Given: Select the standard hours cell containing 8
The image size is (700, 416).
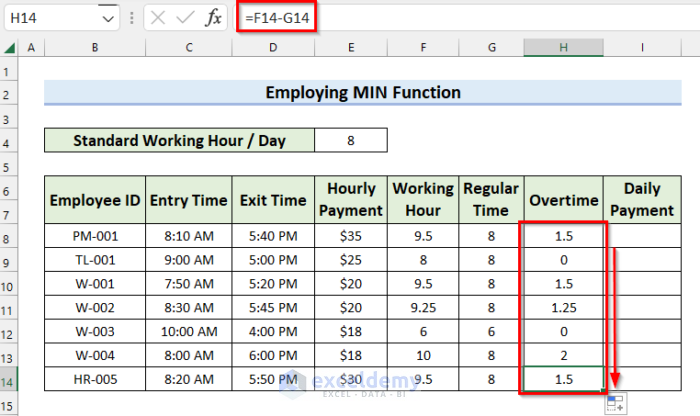Looking at the screenshot, I should point(351,140).
